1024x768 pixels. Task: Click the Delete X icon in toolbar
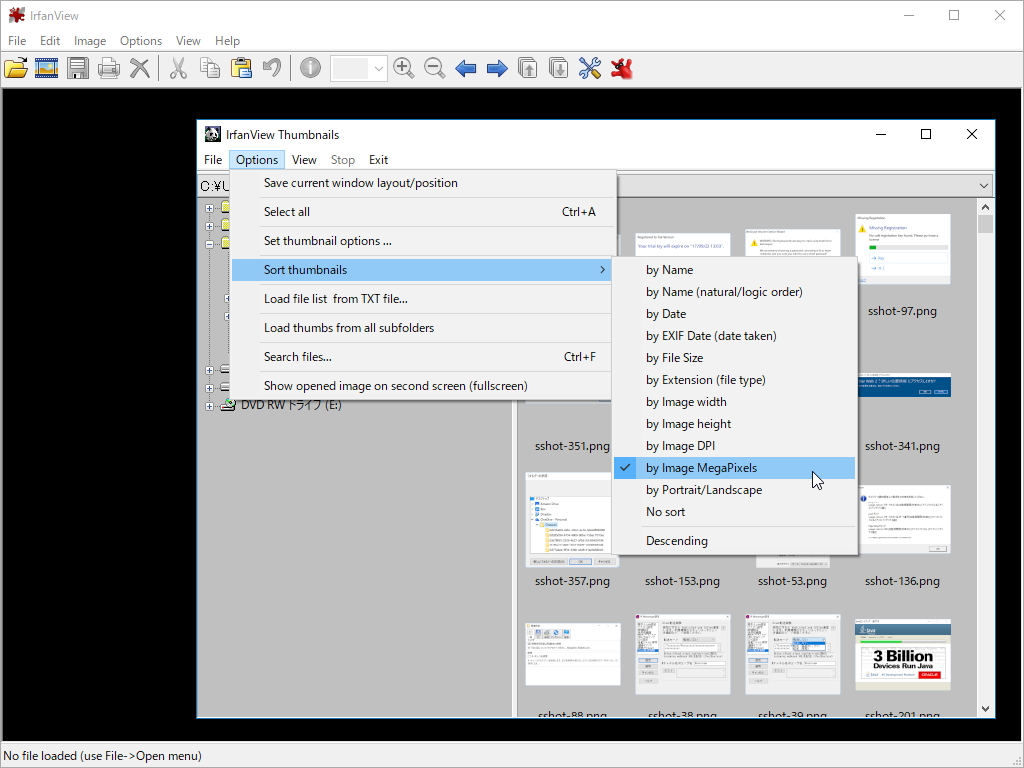click(140, 68)
